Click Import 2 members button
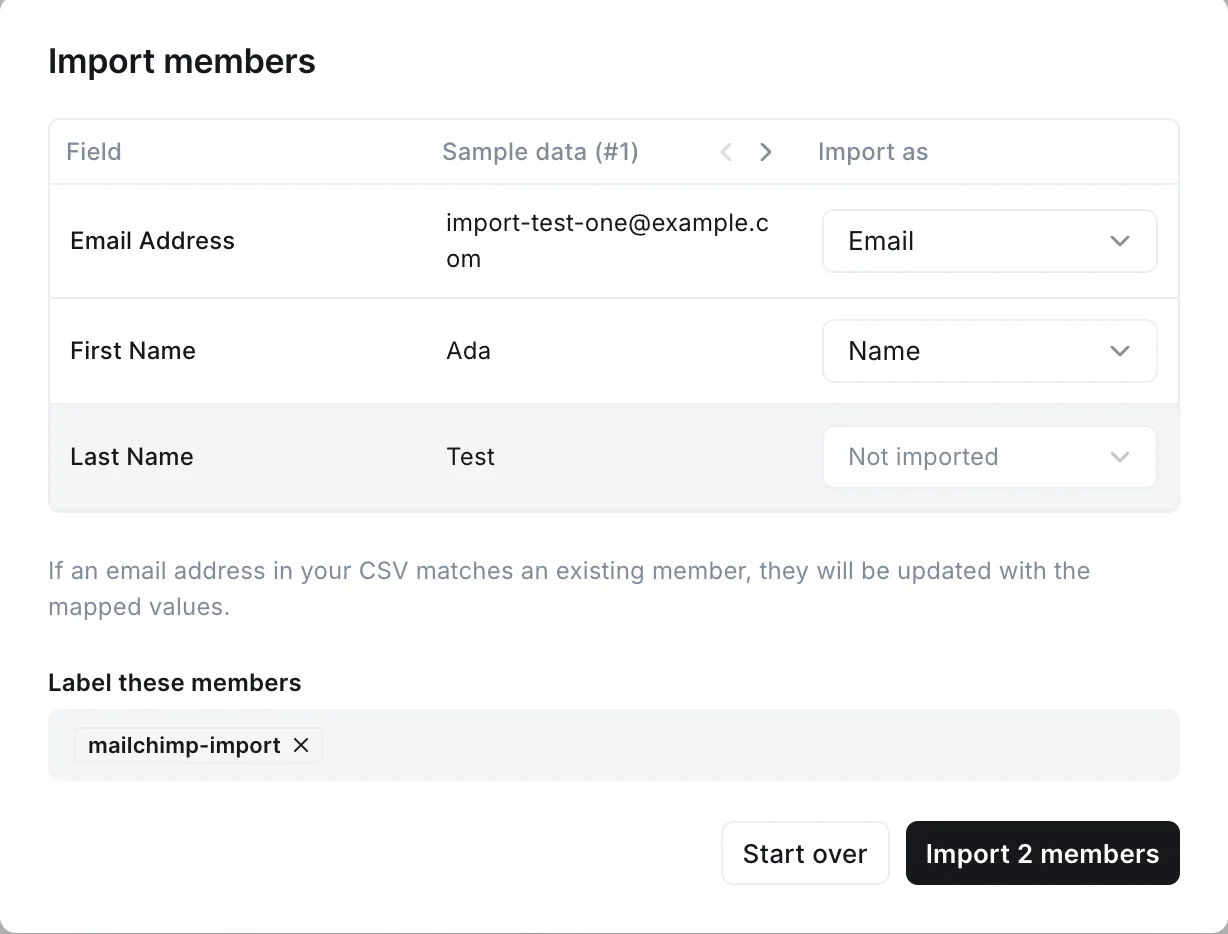 pos(1043,853)
